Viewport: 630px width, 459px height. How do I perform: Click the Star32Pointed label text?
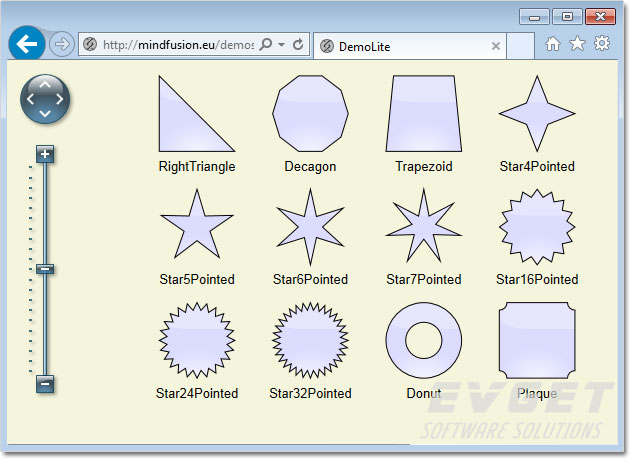point(310,393)
